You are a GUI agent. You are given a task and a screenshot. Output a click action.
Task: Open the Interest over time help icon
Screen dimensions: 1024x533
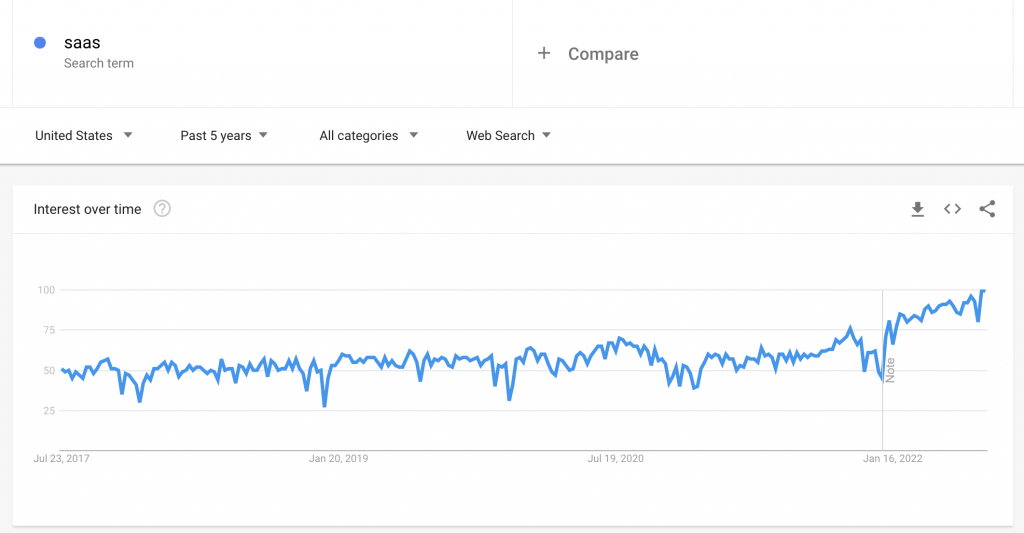pyautogui.click(x=162, y=209)
